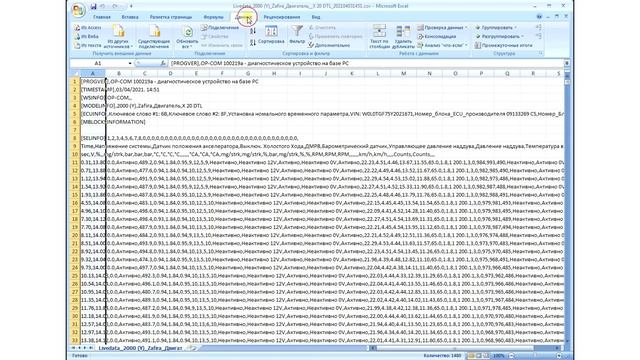Sort ascending with the A-Z icon

pos(253,31)
